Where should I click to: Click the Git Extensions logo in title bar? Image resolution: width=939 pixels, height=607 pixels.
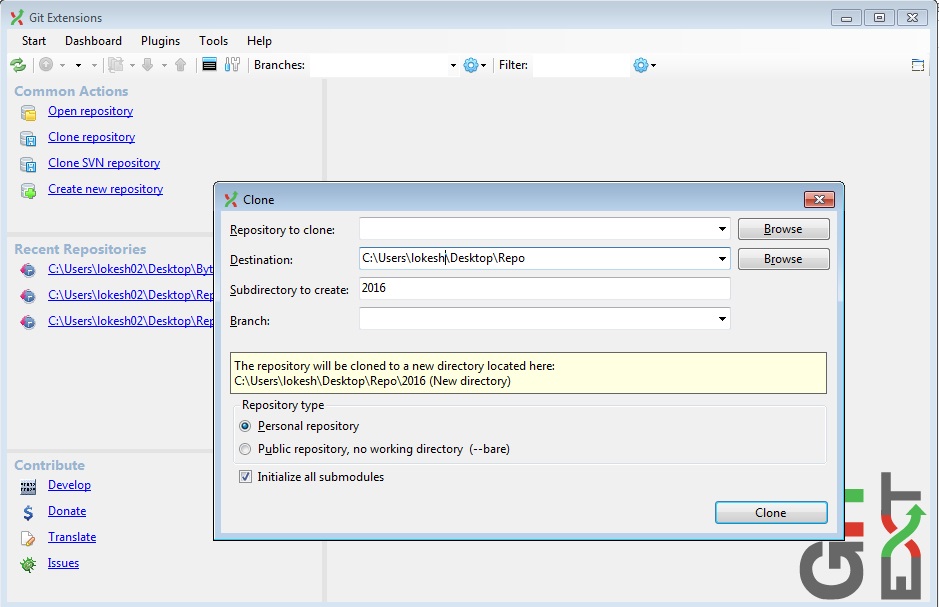click(x=17, y=17)
